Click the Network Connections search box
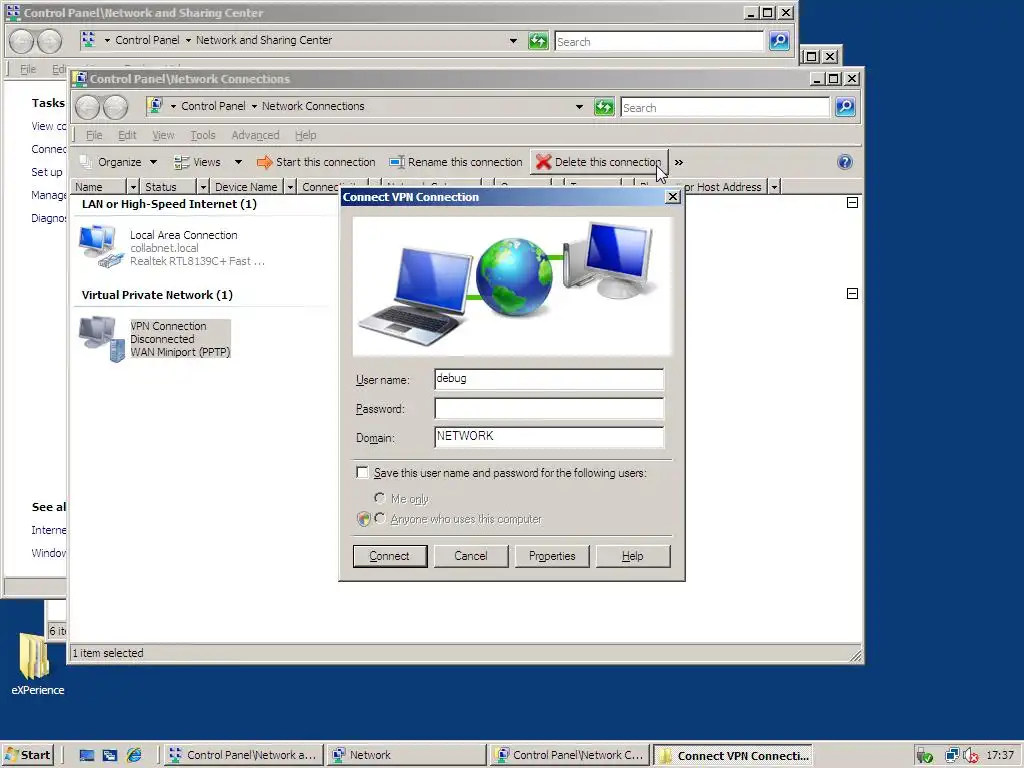Screen dimensions: 1024x768 pos(725,108)
